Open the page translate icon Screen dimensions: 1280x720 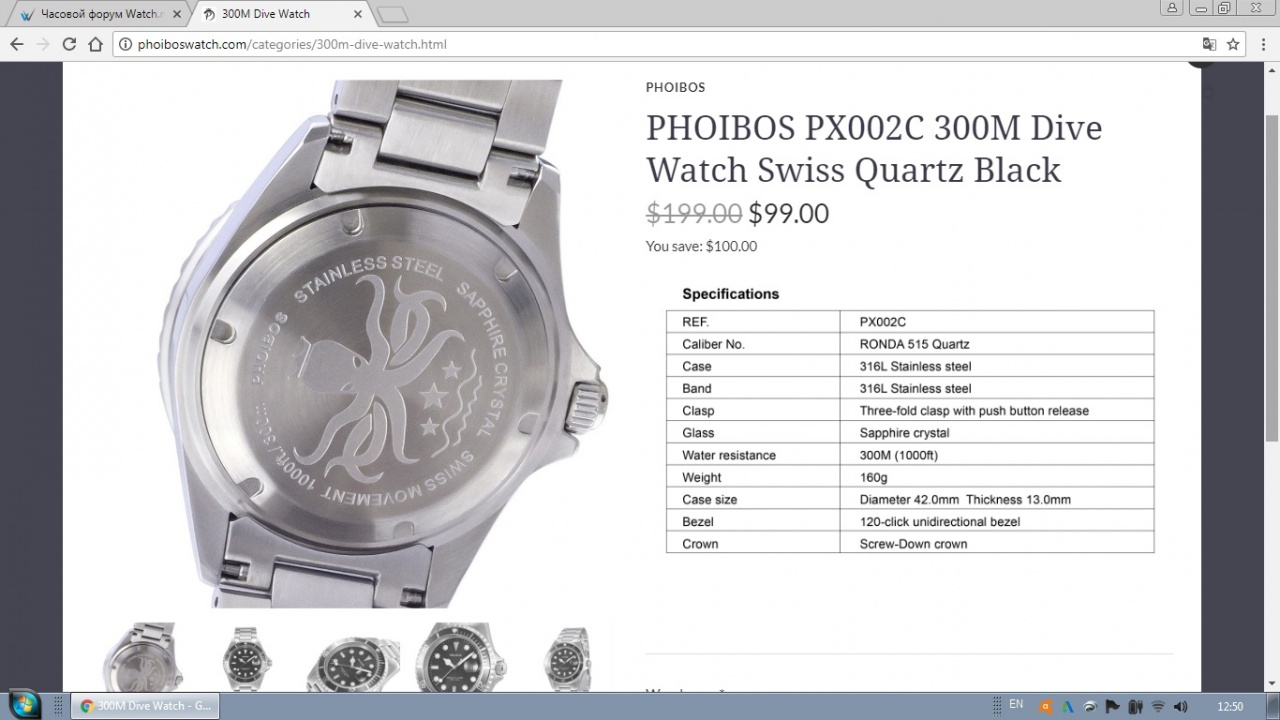(x=1209, y=44)
